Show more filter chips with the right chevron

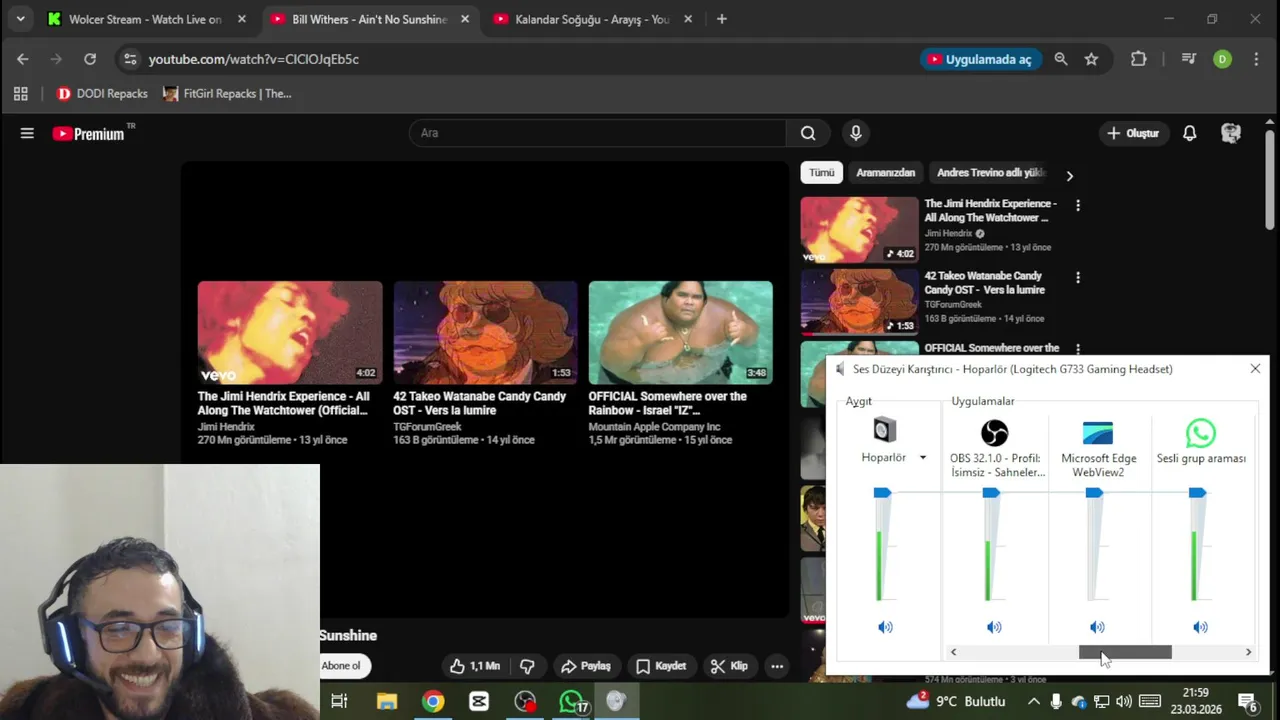[x=1069, y=176]
